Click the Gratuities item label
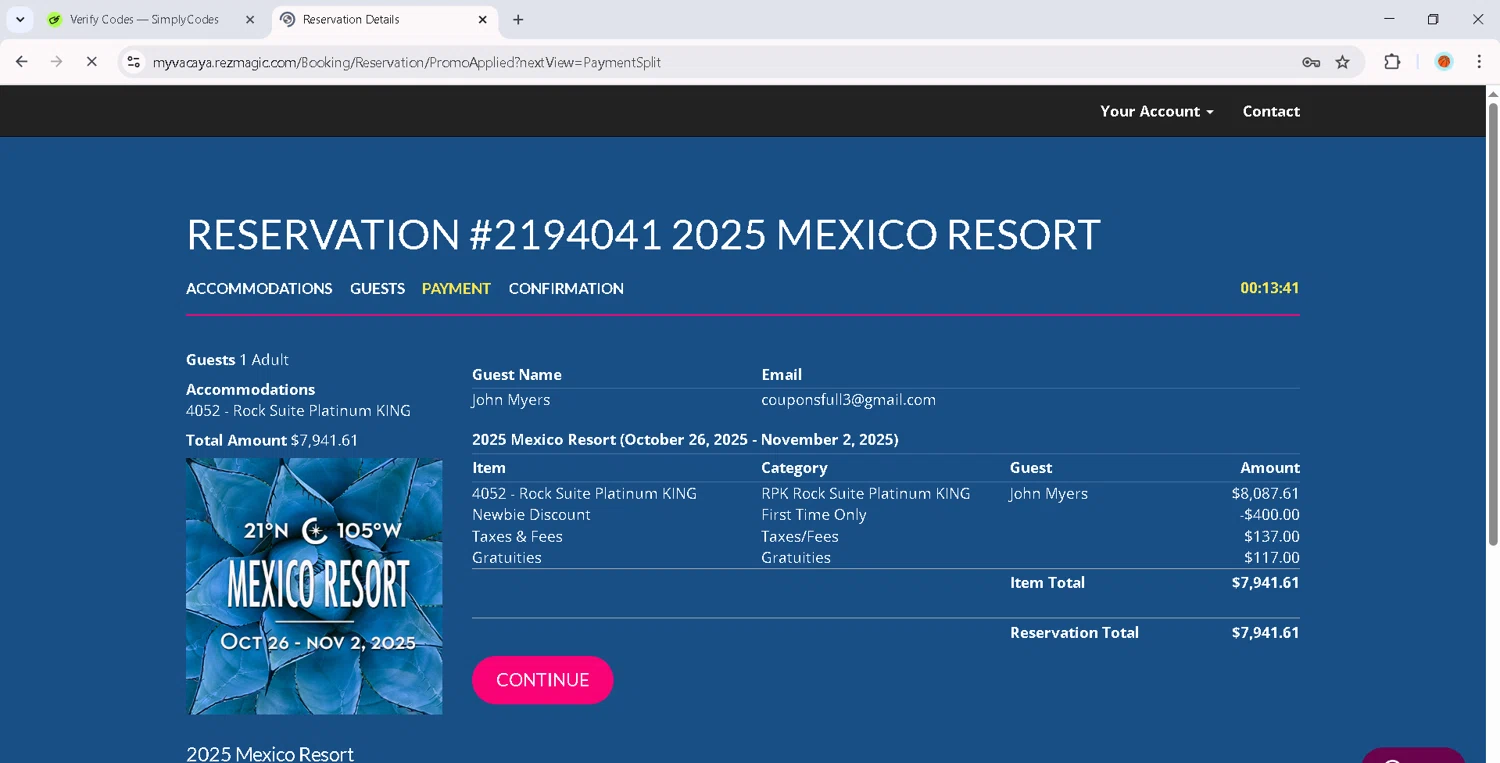Image resolution: width=1500 pixels, height=763 pixels. point(507,557)
